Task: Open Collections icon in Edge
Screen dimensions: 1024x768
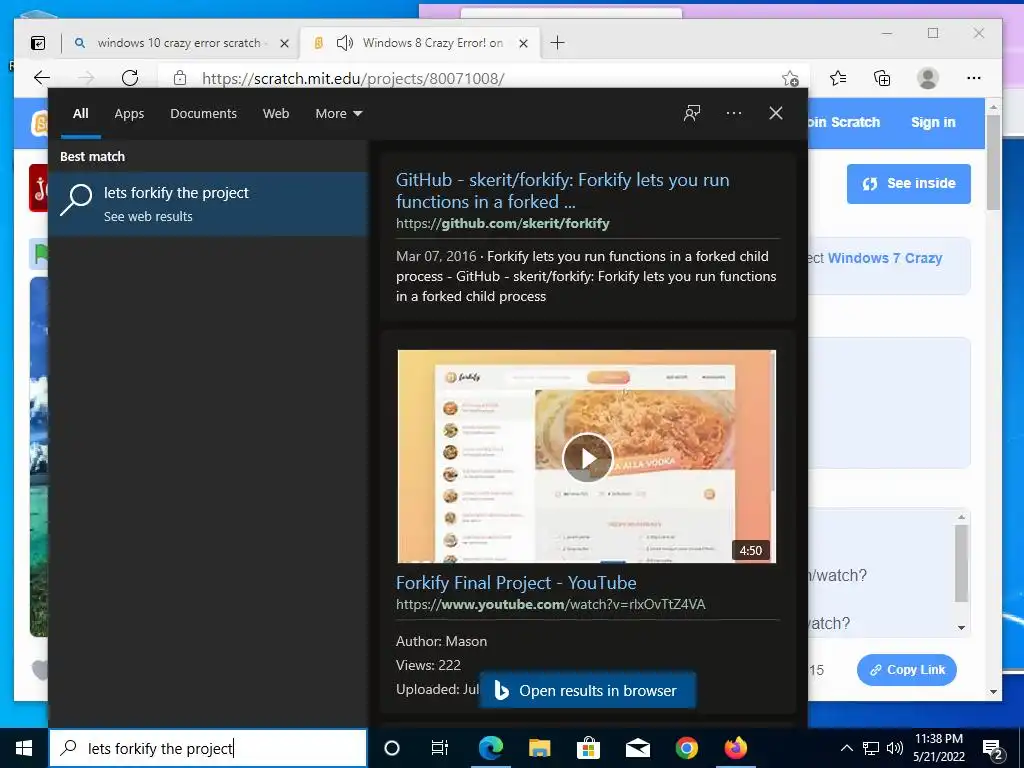Action: pyautogui.click(x=882, y=78)
